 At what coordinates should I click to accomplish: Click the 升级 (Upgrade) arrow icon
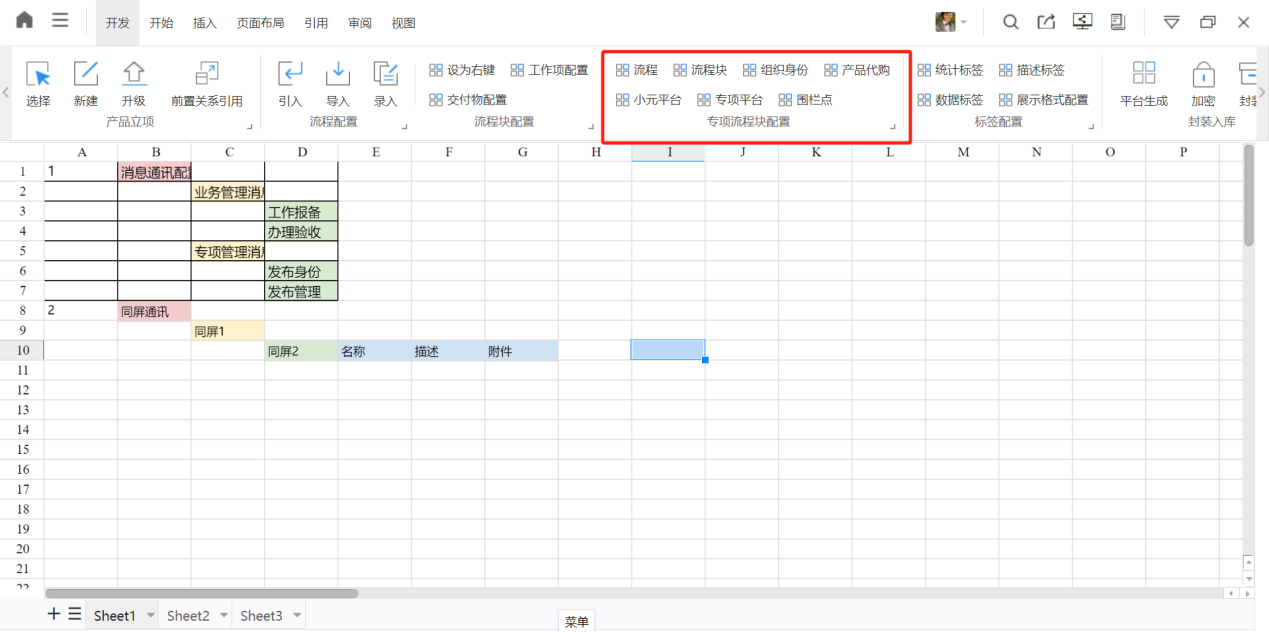pos(133,75)
